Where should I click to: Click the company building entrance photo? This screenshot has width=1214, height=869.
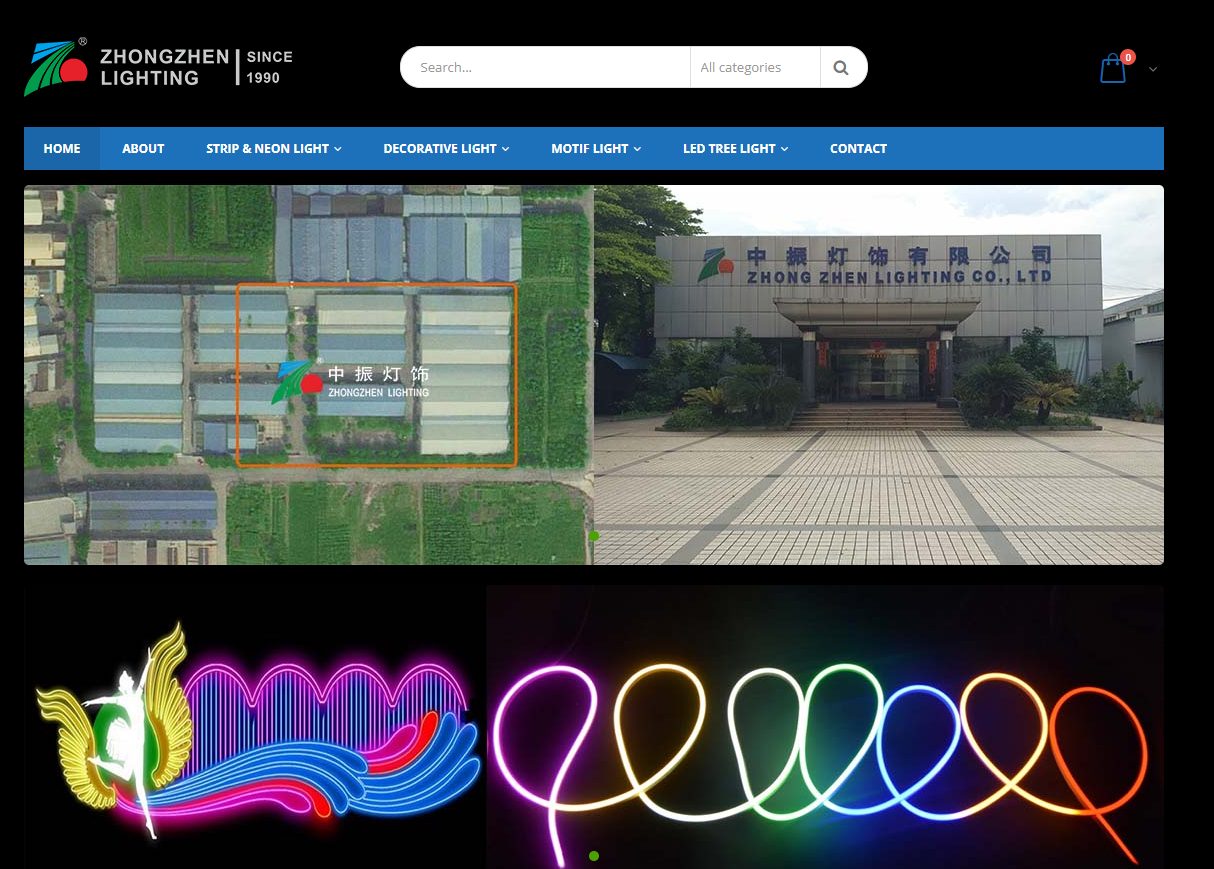coord(879,375)
